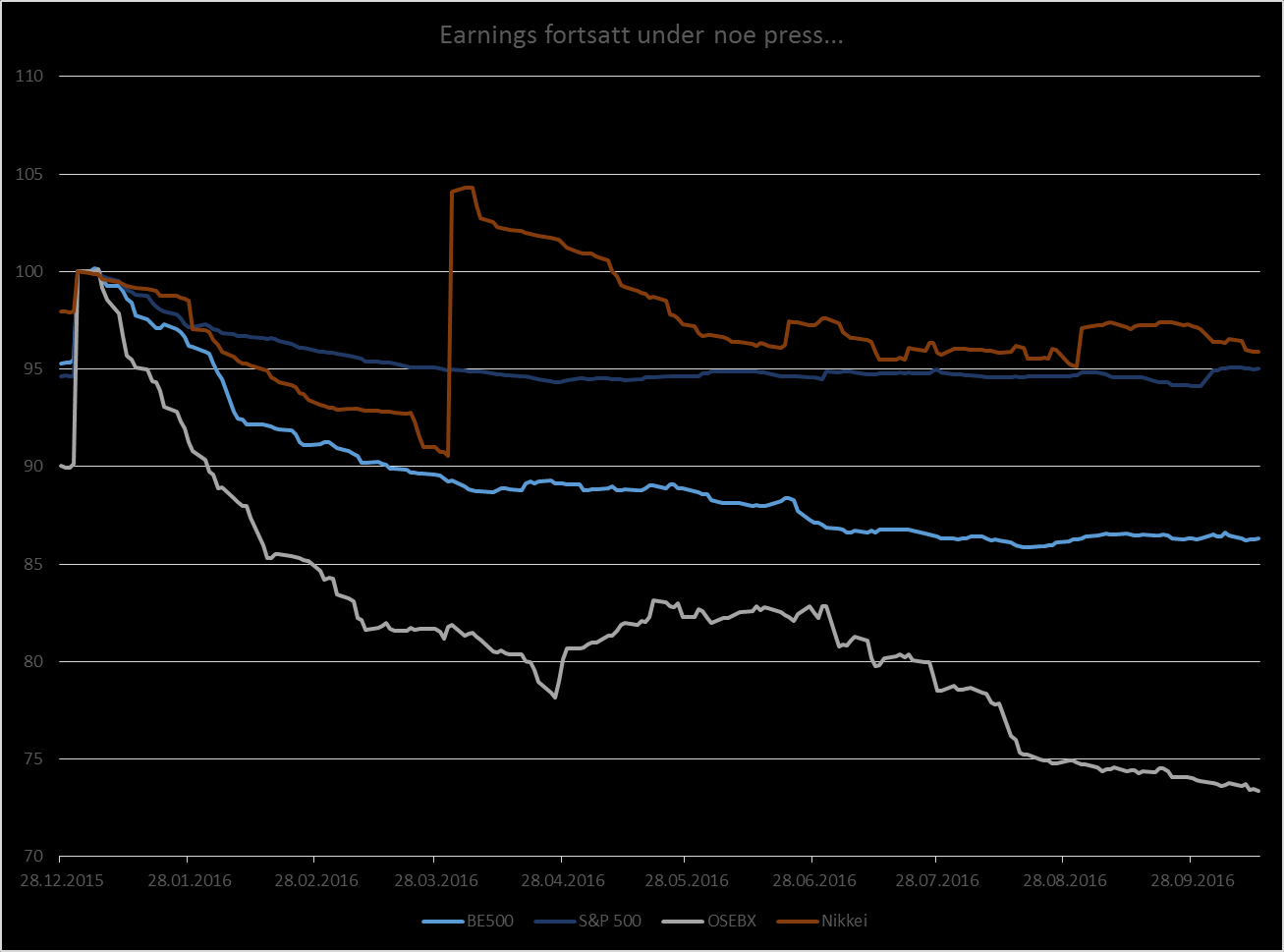Select the brown Nikkei legend line marker
Image resolution: width=1284 pixels, height=952 pixels.
[x=797, y=921]
